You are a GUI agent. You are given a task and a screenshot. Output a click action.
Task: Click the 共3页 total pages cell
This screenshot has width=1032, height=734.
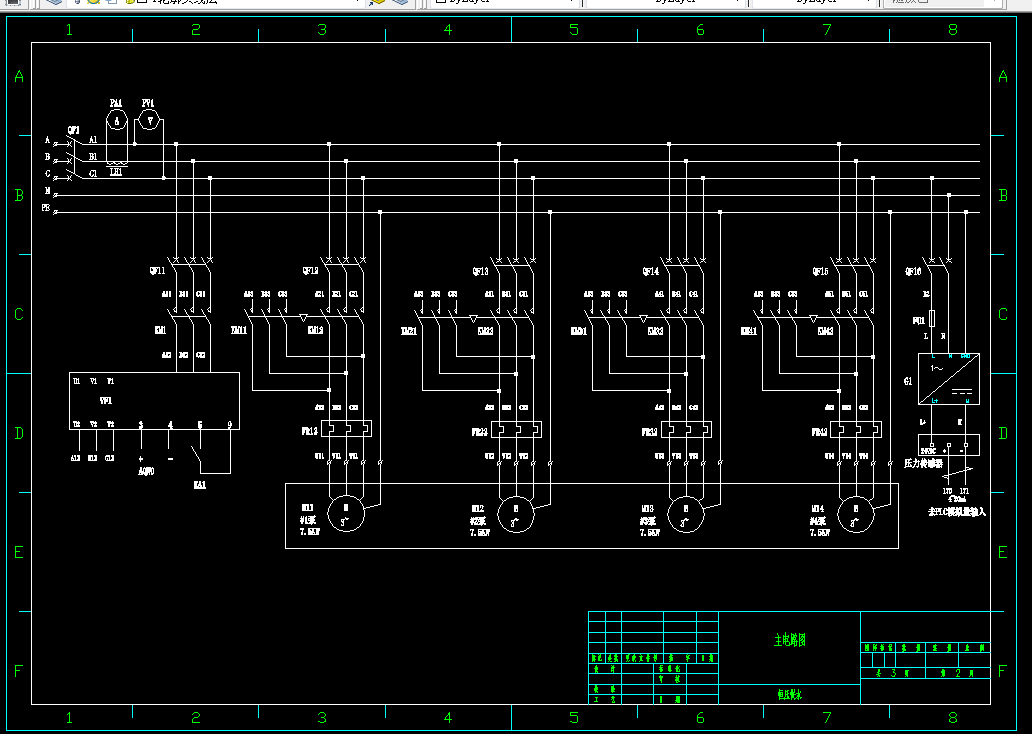pyautogui.click(x=893, y=673)
